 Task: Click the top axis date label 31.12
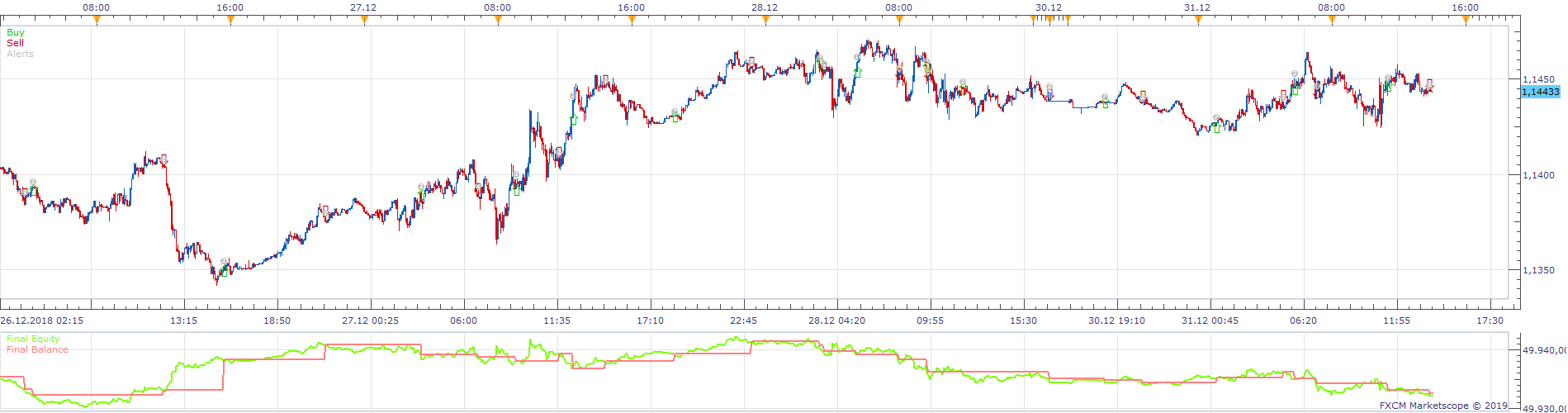coord(1197,7)
